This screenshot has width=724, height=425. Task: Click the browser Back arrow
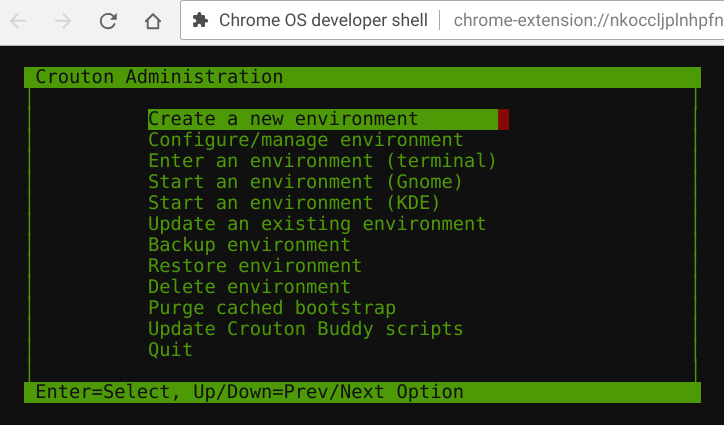(x=18, y=21)
